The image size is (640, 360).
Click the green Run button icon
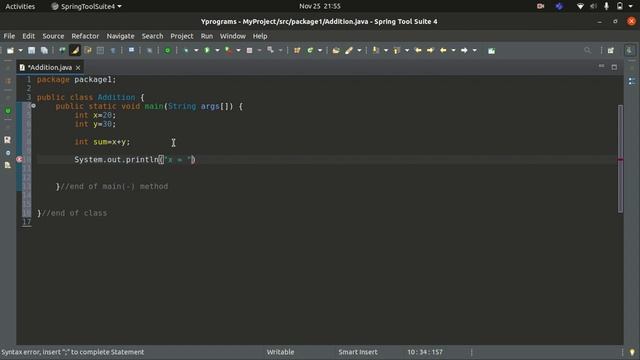pos(207,50)
